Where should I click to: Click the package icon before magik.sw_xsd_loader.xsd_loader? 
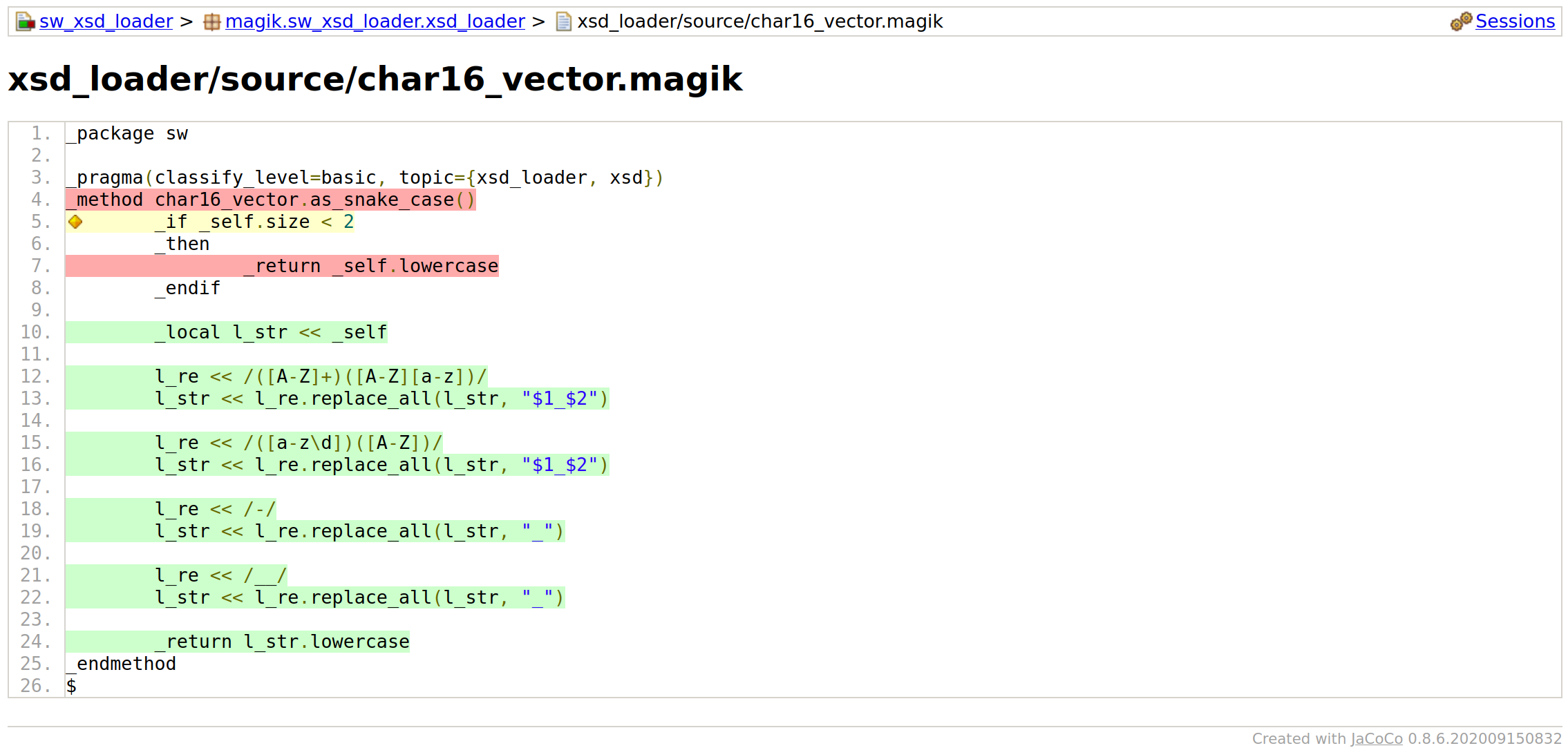211,22
